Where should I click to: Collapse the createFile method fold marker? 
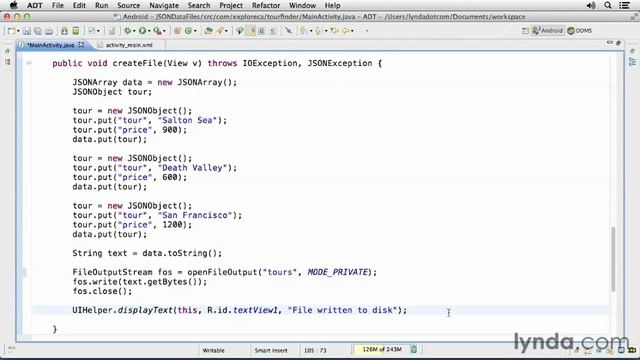(29, 63)
